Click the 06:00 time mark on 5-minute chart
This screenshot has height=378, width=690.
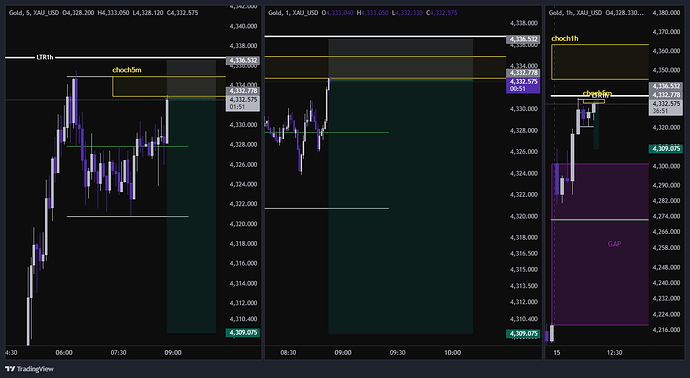pyautogui.click(x=64, y=352)
